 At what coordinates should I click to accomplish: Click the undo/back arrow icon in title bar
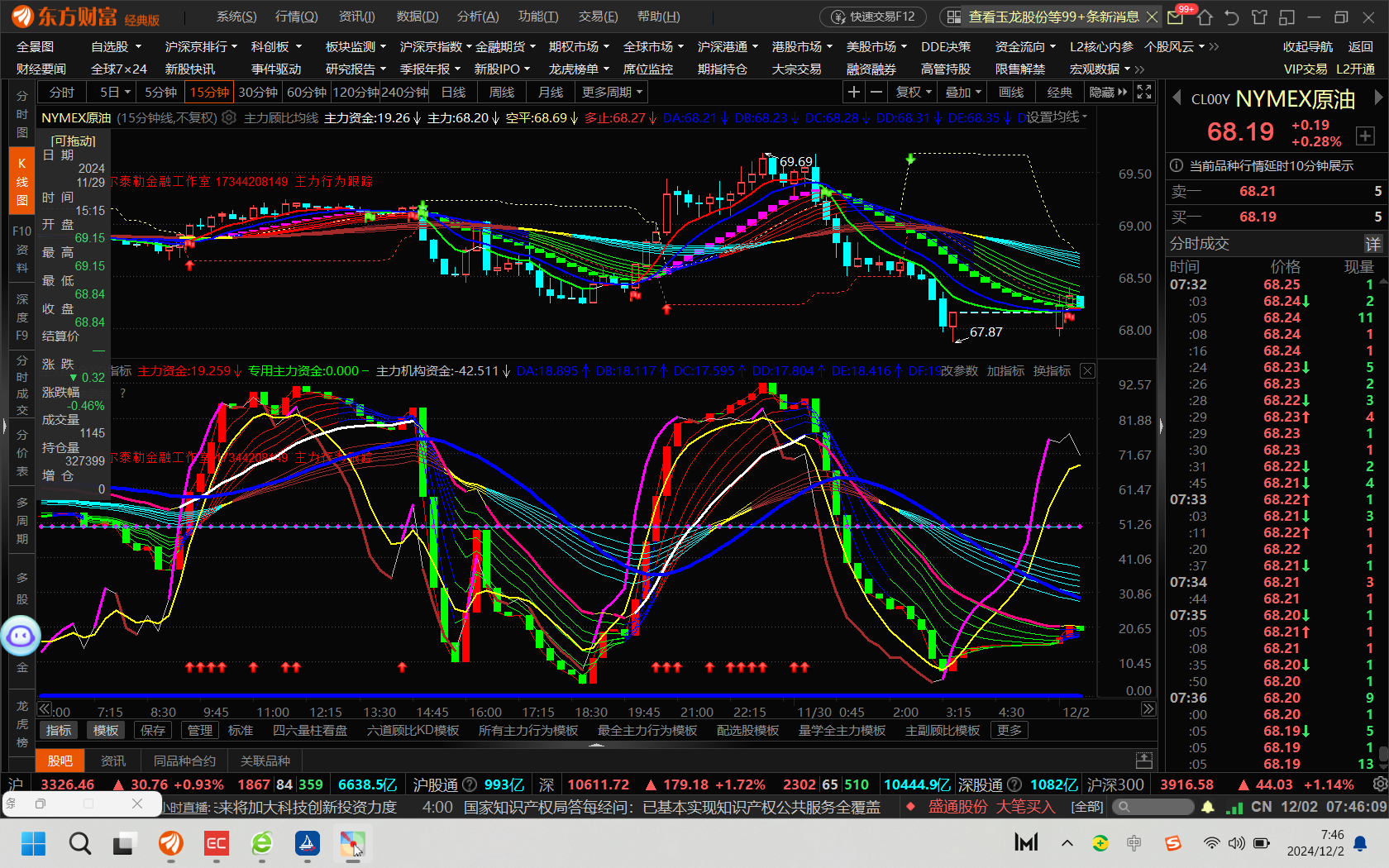coord(1232,17)
